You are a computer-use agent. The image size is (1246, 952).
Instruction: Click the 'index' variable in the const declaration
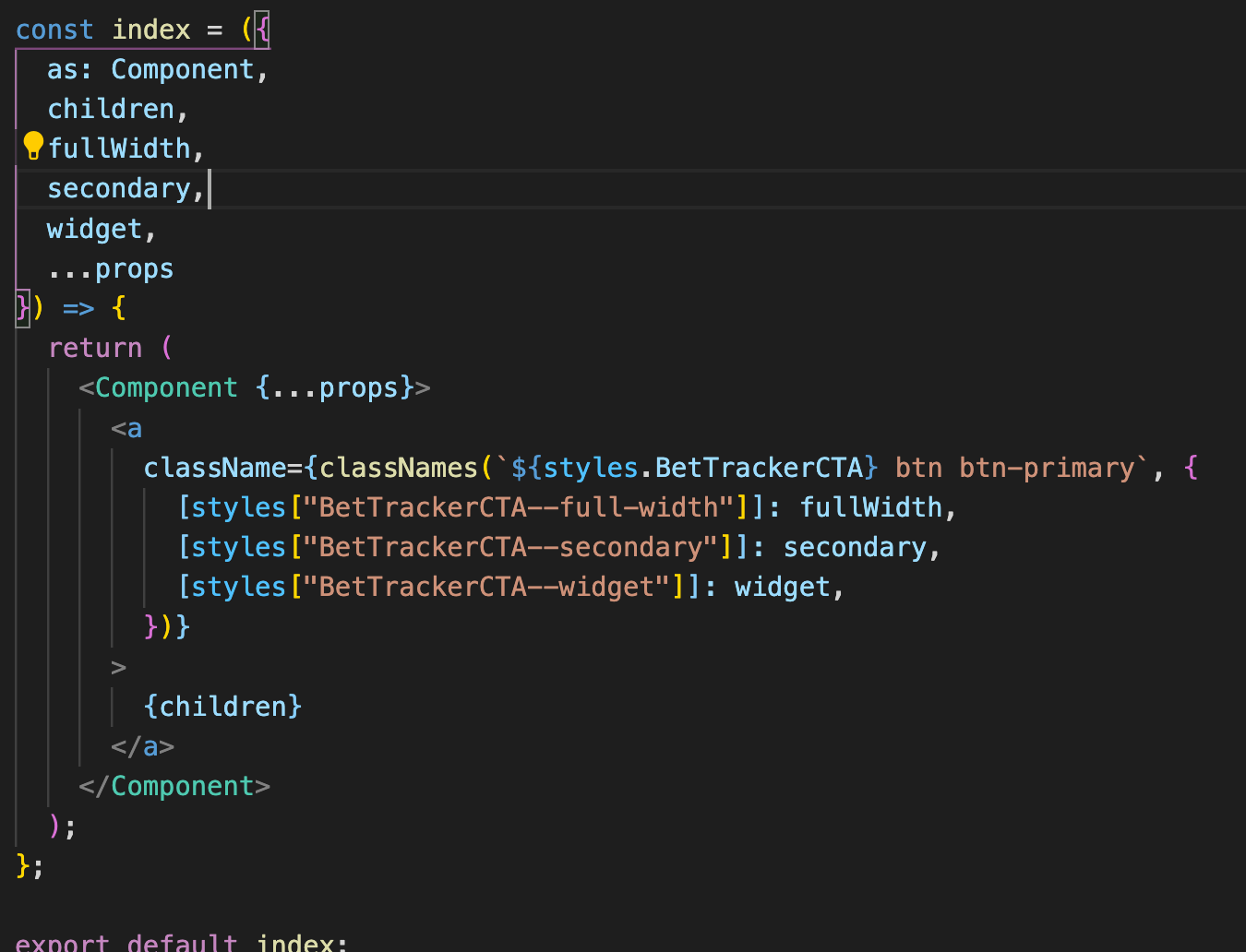[x=151, y=30]
